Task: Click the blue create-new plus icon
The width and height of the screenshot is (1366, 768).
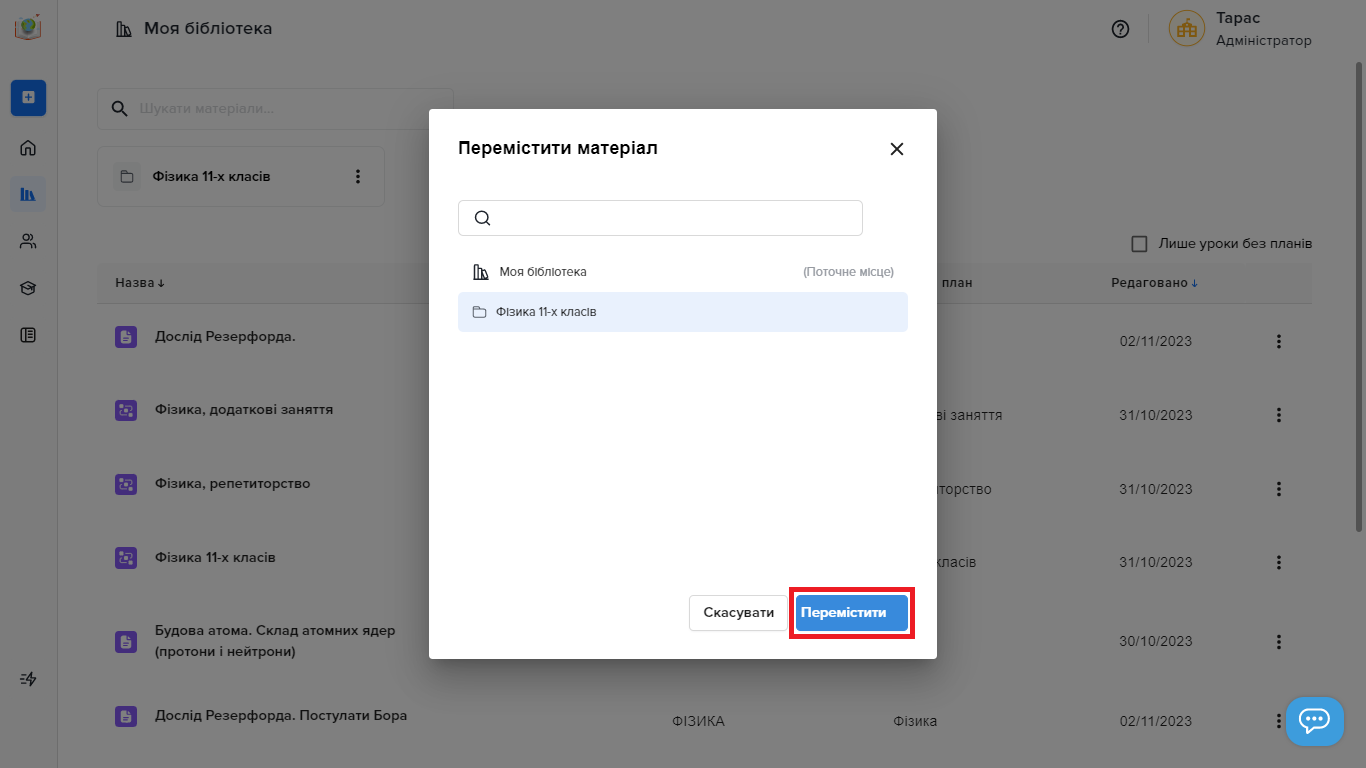Action: [x=28, y=97]
